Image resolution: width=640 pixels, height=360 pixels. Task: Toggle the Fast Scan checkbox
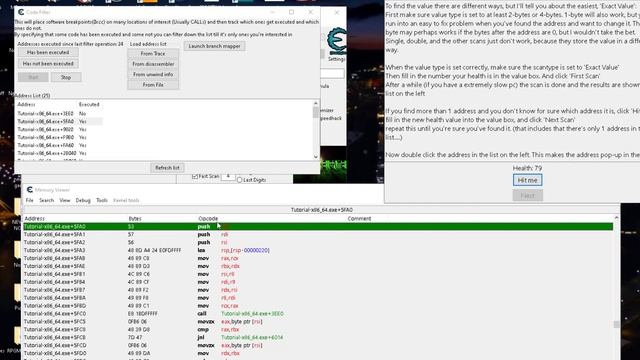[x=195, y=176]
